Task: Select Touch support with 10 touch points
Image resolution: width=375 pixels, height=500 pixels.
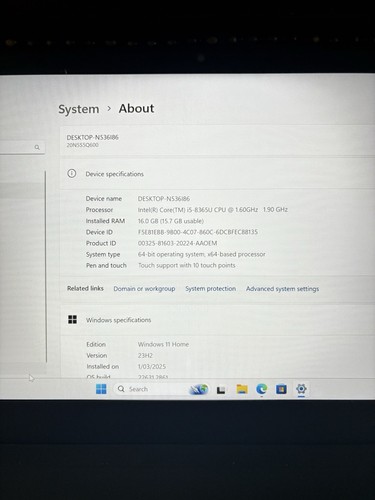Action: coord(187,265)
